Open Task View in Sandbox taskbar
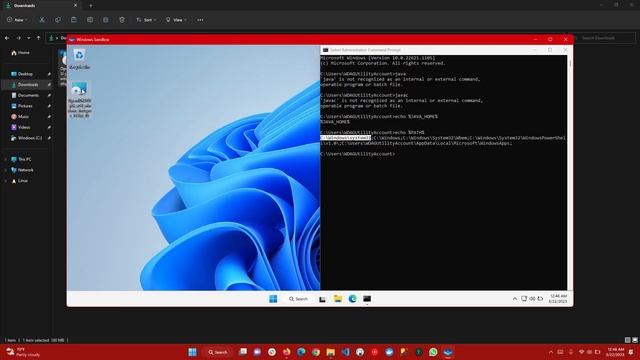 [322, 299]
